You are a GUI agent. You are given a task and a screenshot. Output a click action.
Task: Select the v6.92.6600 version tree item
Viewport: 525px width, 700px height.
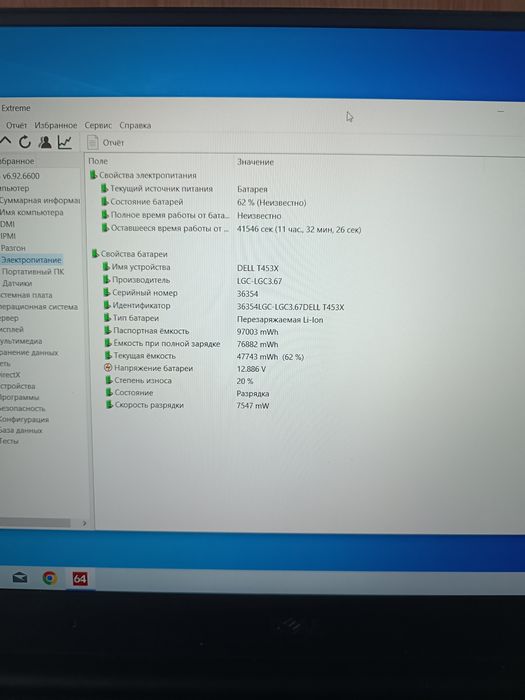(x=21, y=176)
